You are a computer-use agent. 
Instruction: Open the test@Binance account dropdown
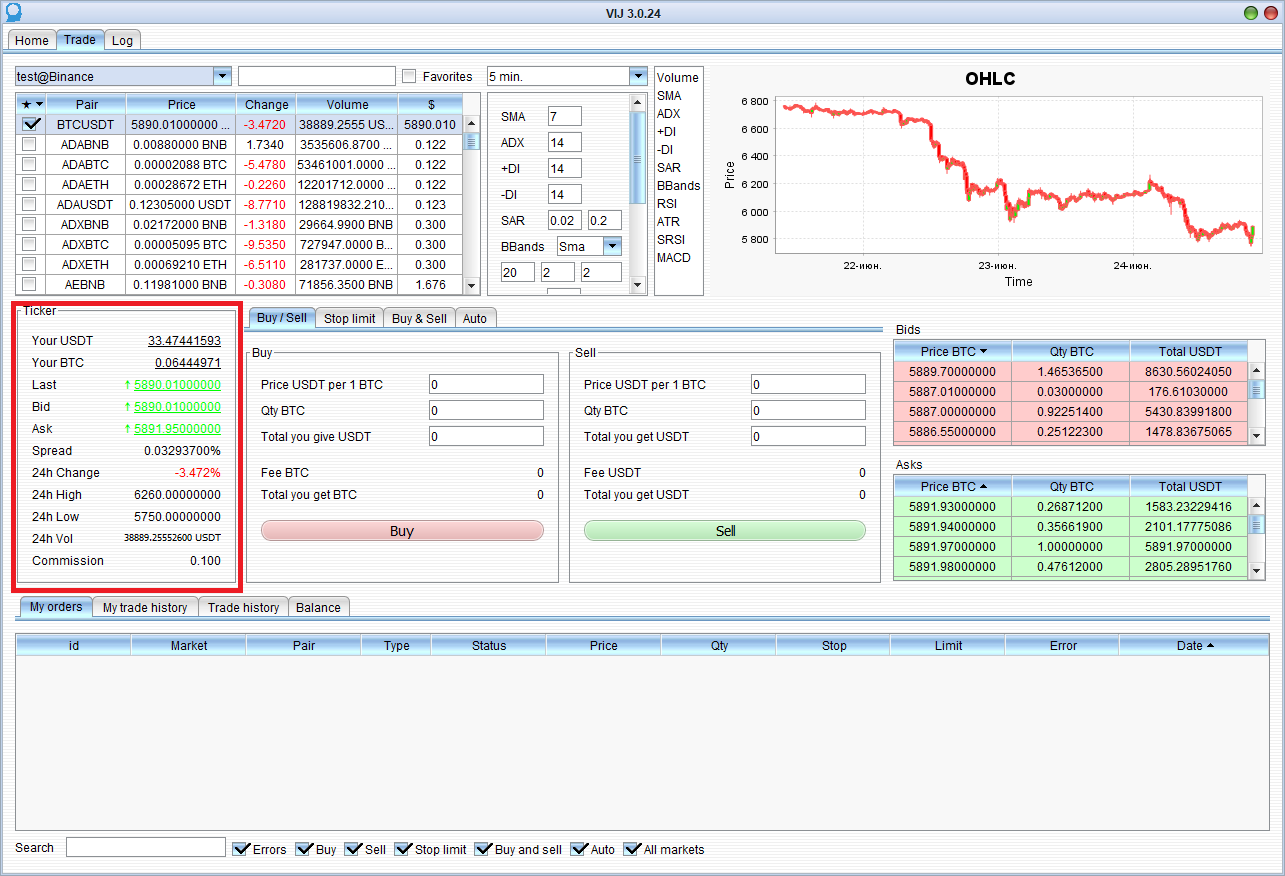point(222,77)
